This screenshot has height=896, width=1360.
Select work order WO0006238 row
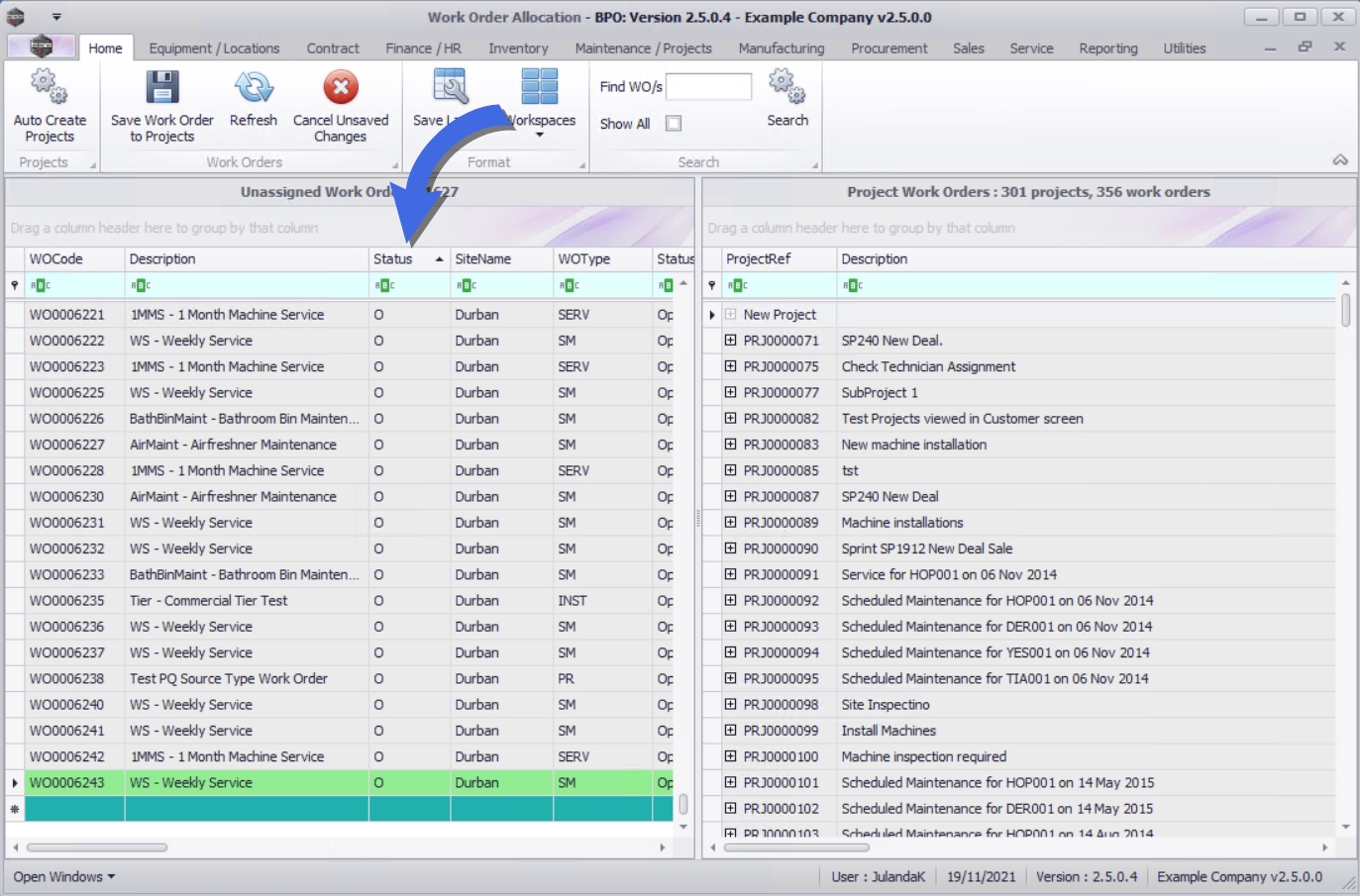click(x=66, y=679)
